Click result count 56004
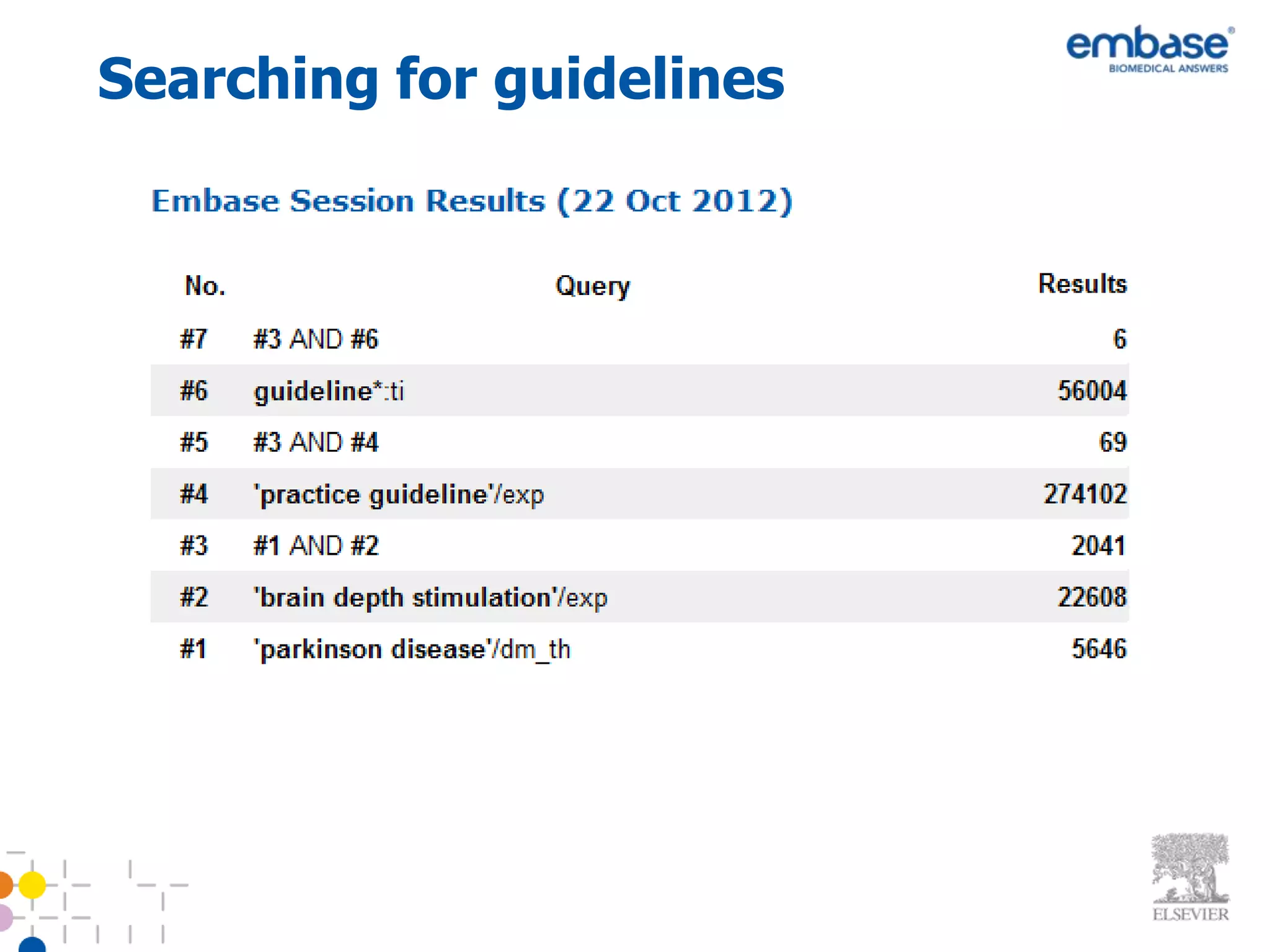This screenshot has width=1270, height=952. 1092,390
